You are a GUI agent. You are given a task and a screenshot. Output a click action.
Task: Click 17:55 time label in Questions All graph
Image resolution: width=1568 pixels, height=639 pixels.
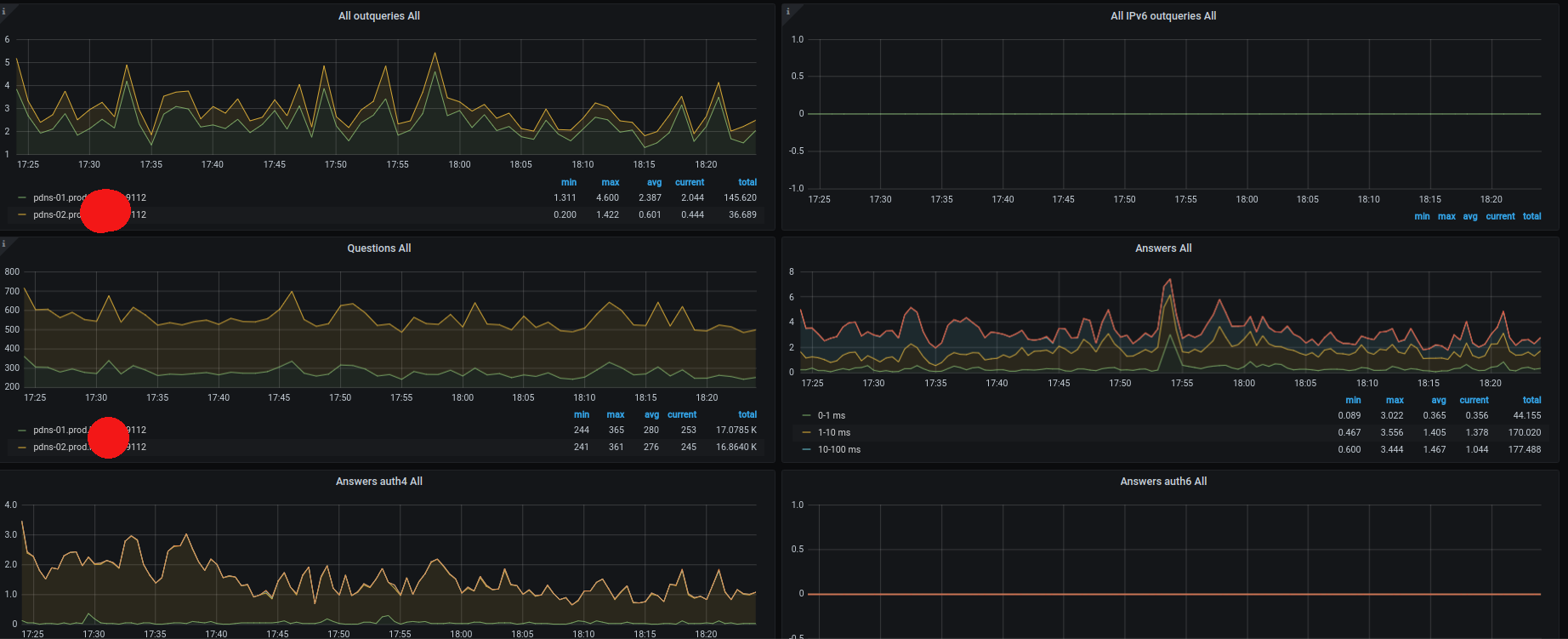401,397
